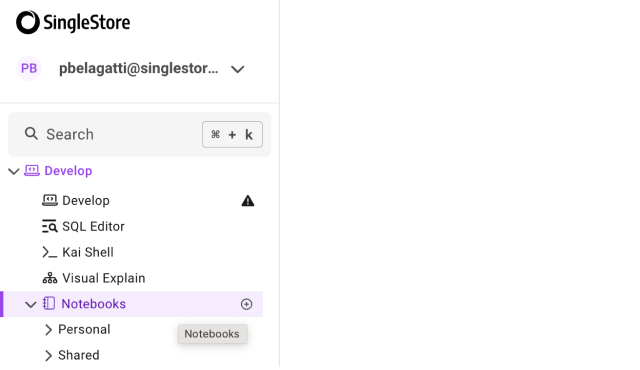Click the magnifying glass search icon
Viewport: 640px width, 370px height.
tap(31, 133)
